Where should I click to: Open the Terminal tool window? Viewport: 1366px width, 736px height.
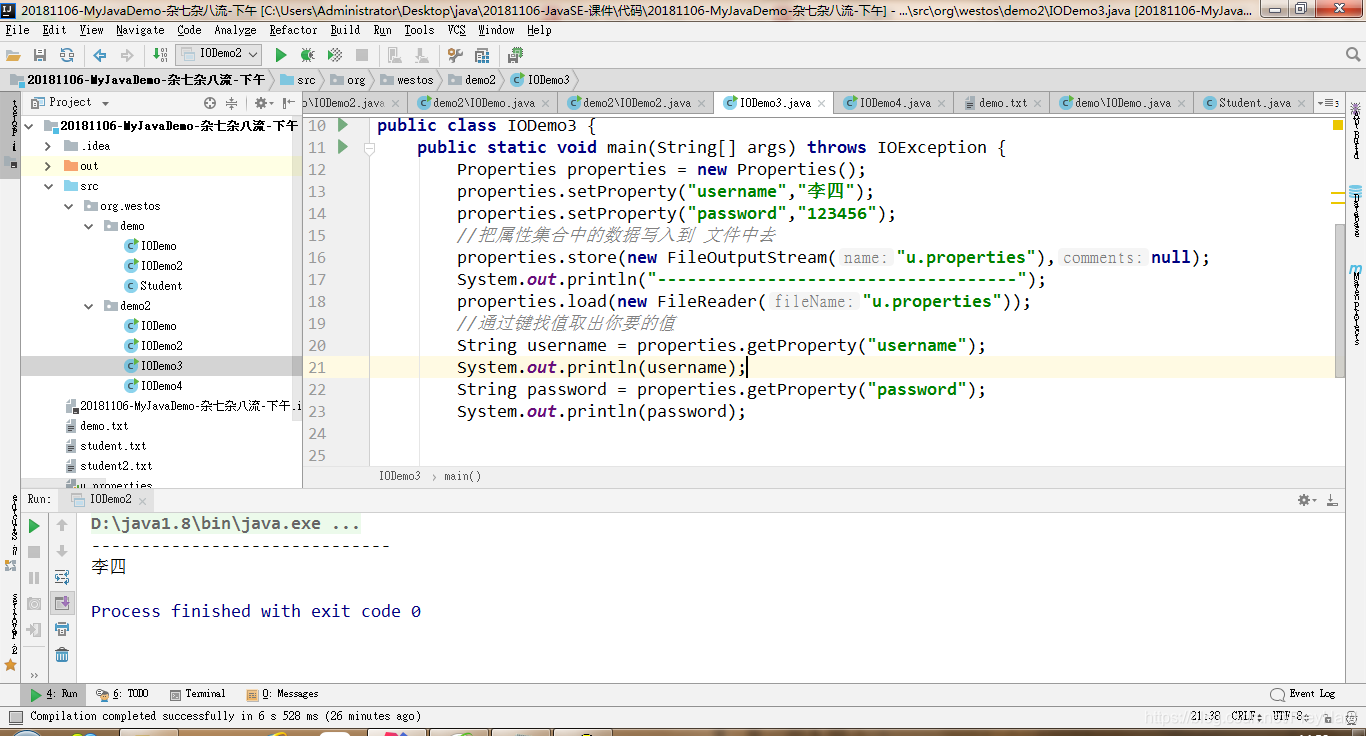point(198,694)
